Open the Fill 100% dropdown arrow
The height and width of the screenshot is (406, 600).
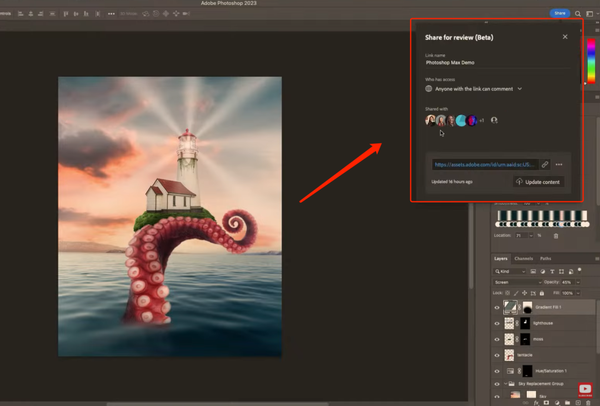click(578, 293)
